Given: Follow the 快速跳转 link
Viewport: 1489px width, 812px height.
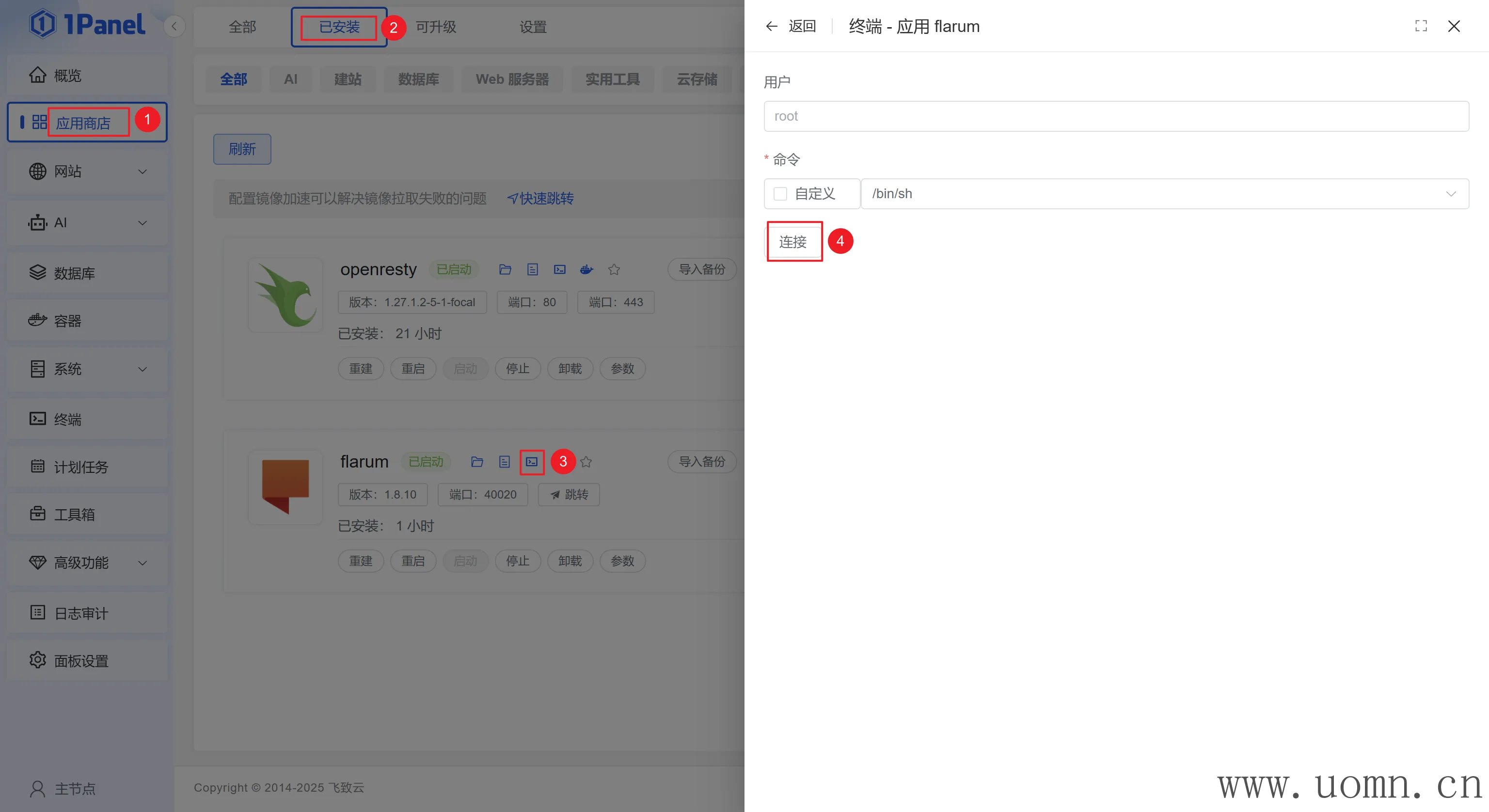Looking at the screenshot, I should [x=540, y=198].
